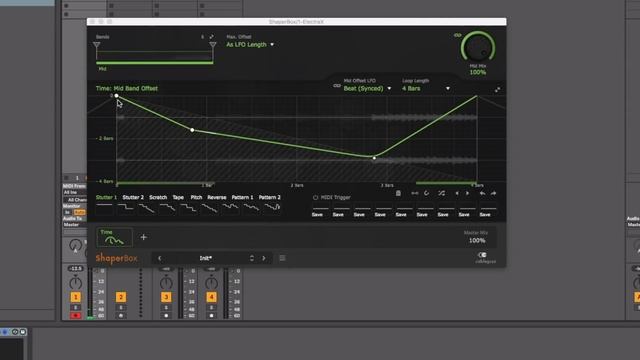Set track monitor to Auto
The height and width of the screenshot is (360, 640).
coord(80,212)
